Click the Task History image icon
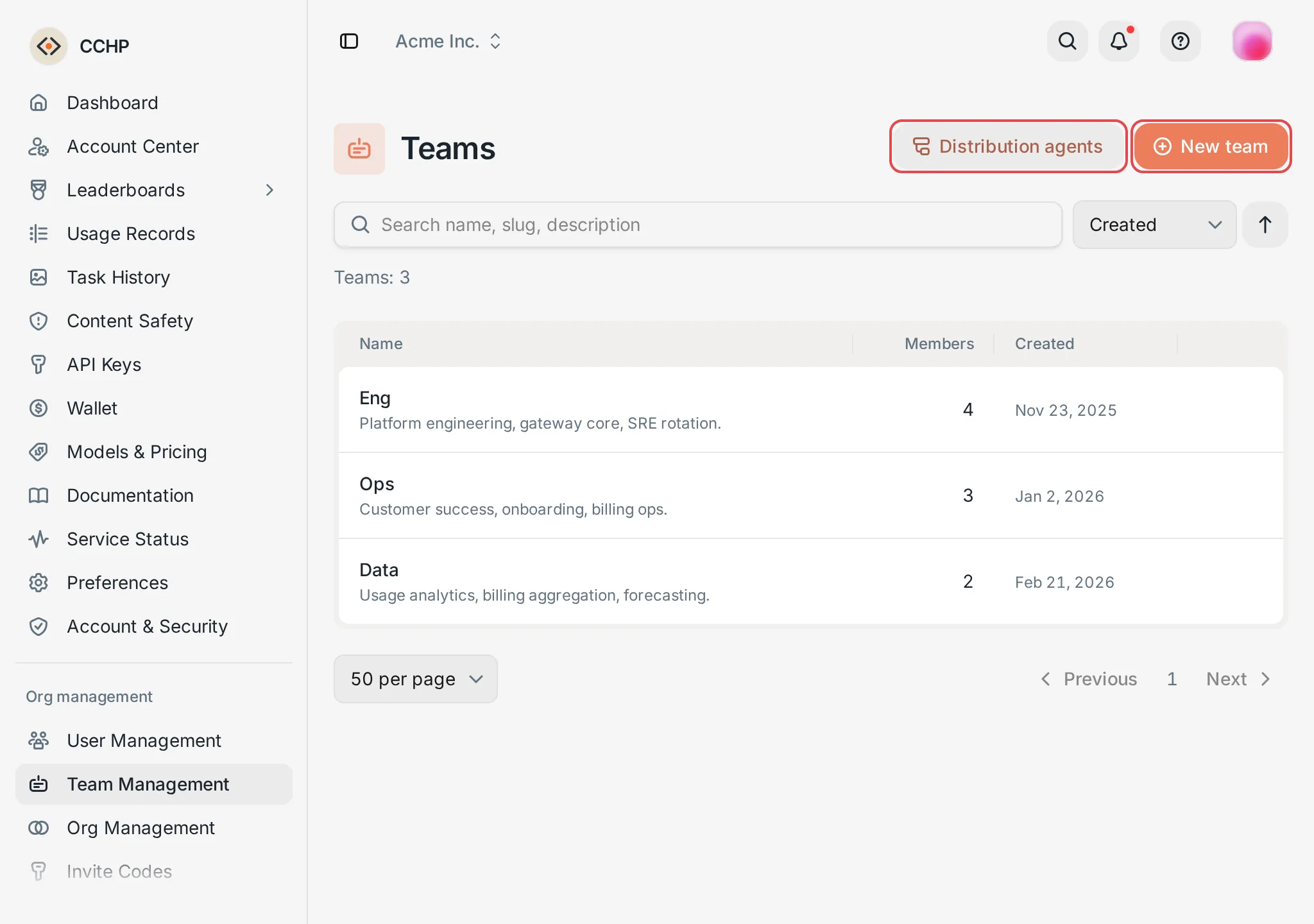 pos(38,277)
